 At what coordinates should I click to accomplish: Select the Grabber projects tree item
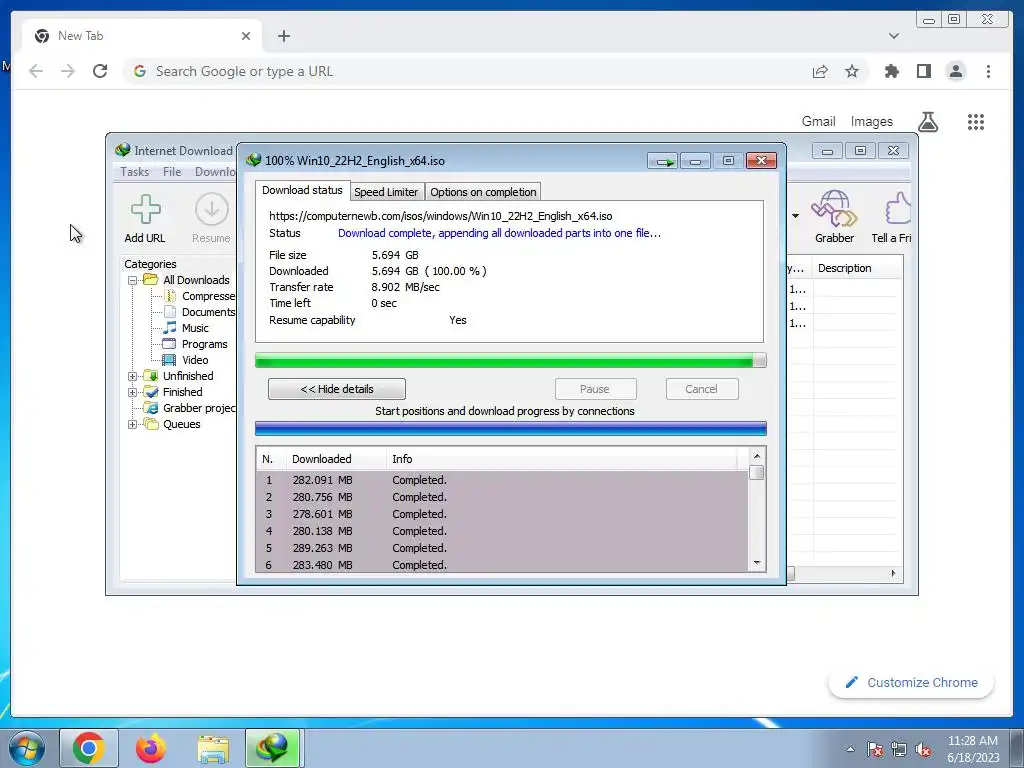(190, 408)
